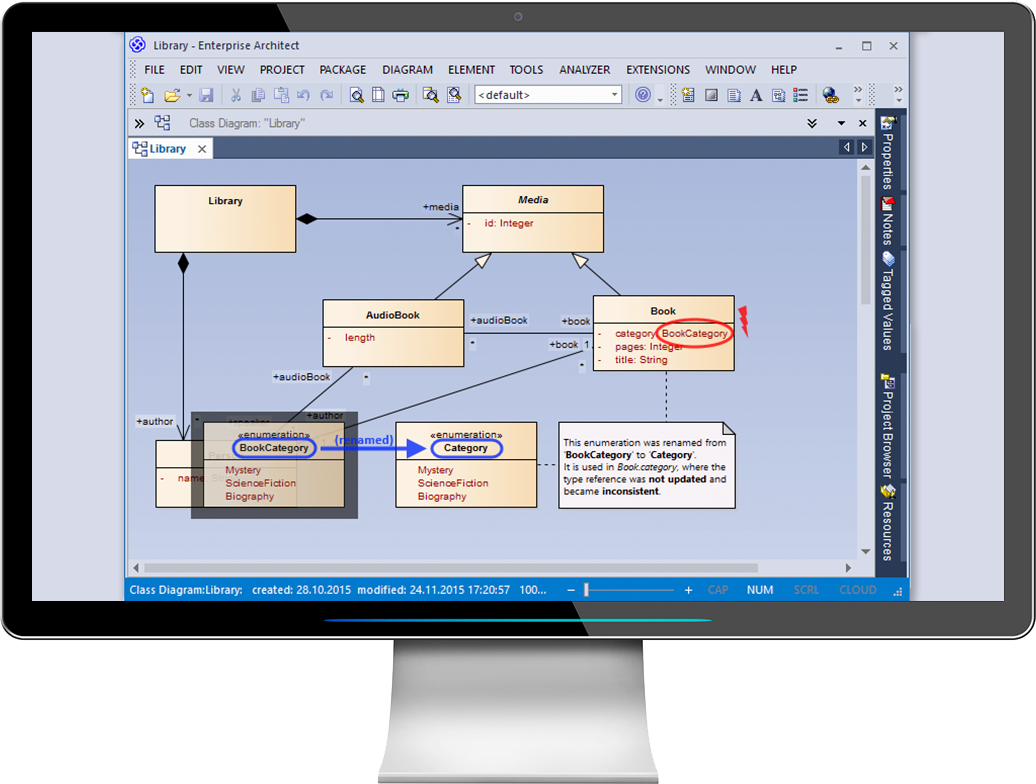Open the Project Browser docked panel tab
This screenshot has height=784, width=1036.
[x=887, y=426]
